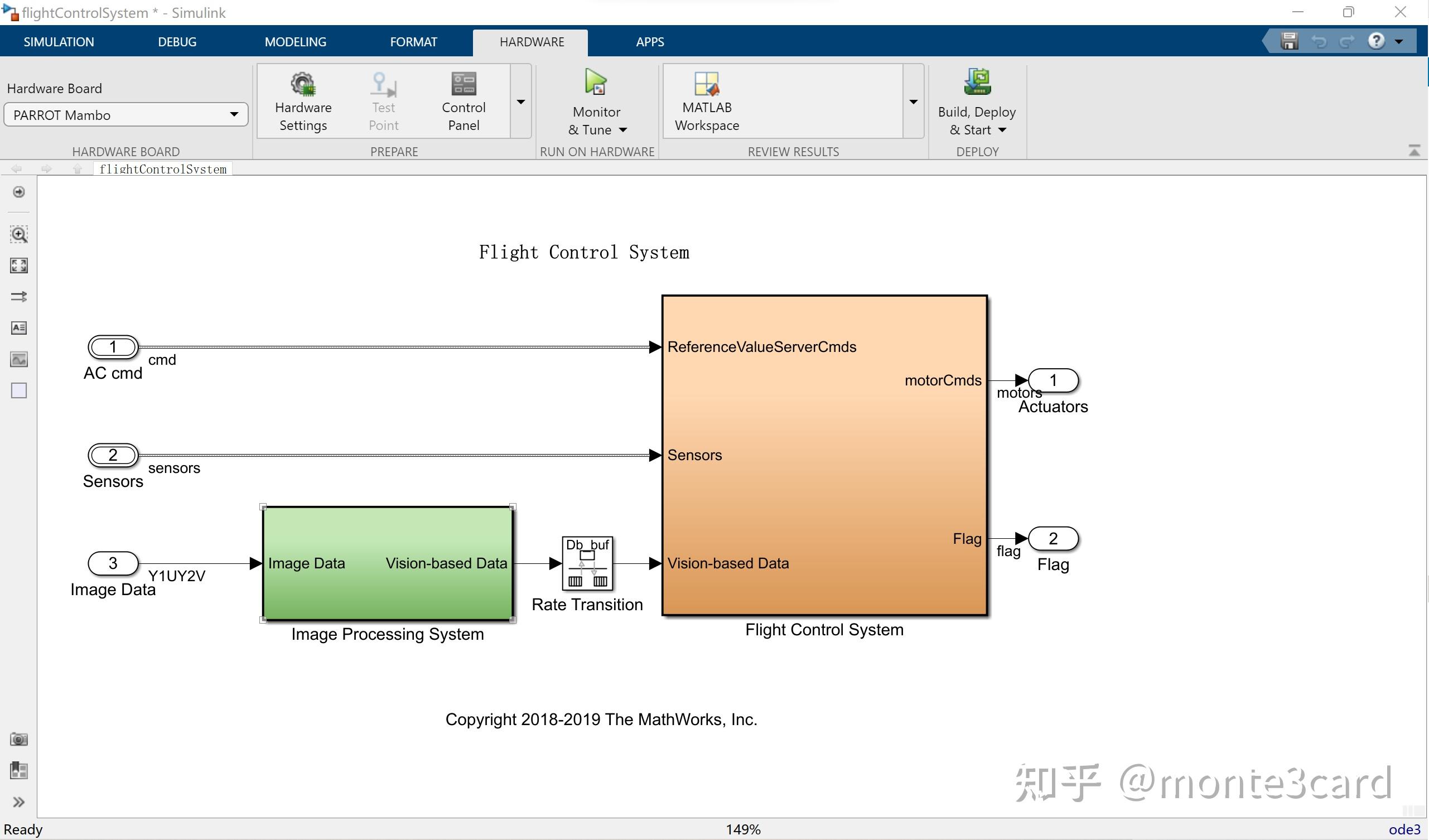Expand Monitor & Tune dropdown arrow

[x=623, y=130]
